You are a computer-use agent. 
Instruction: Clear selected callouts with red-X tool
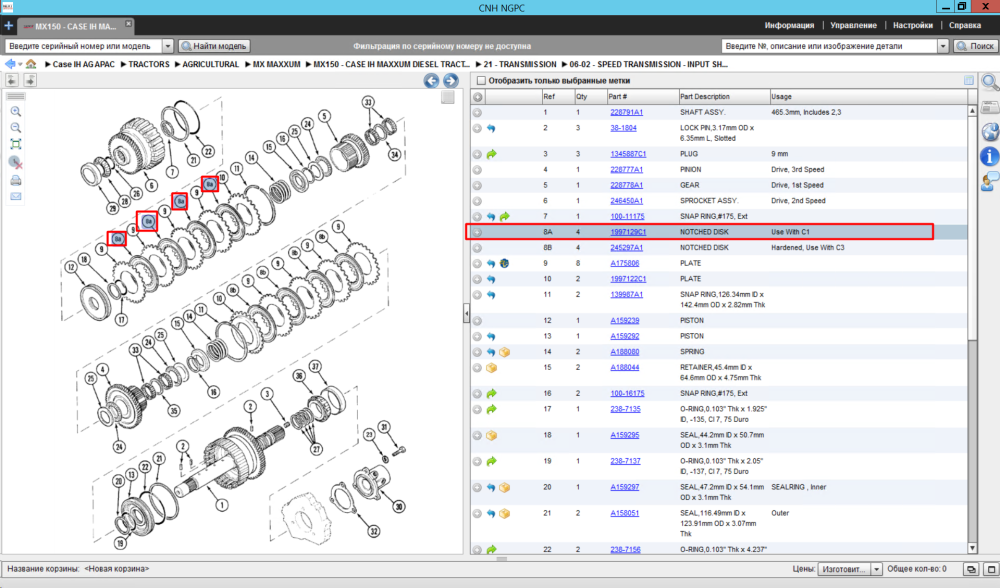click(16, 163)
